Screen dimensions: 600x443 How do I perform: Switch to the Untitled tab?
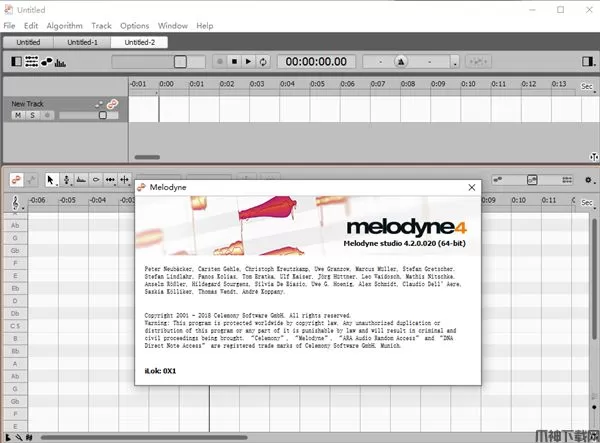[x=28, y=42]
